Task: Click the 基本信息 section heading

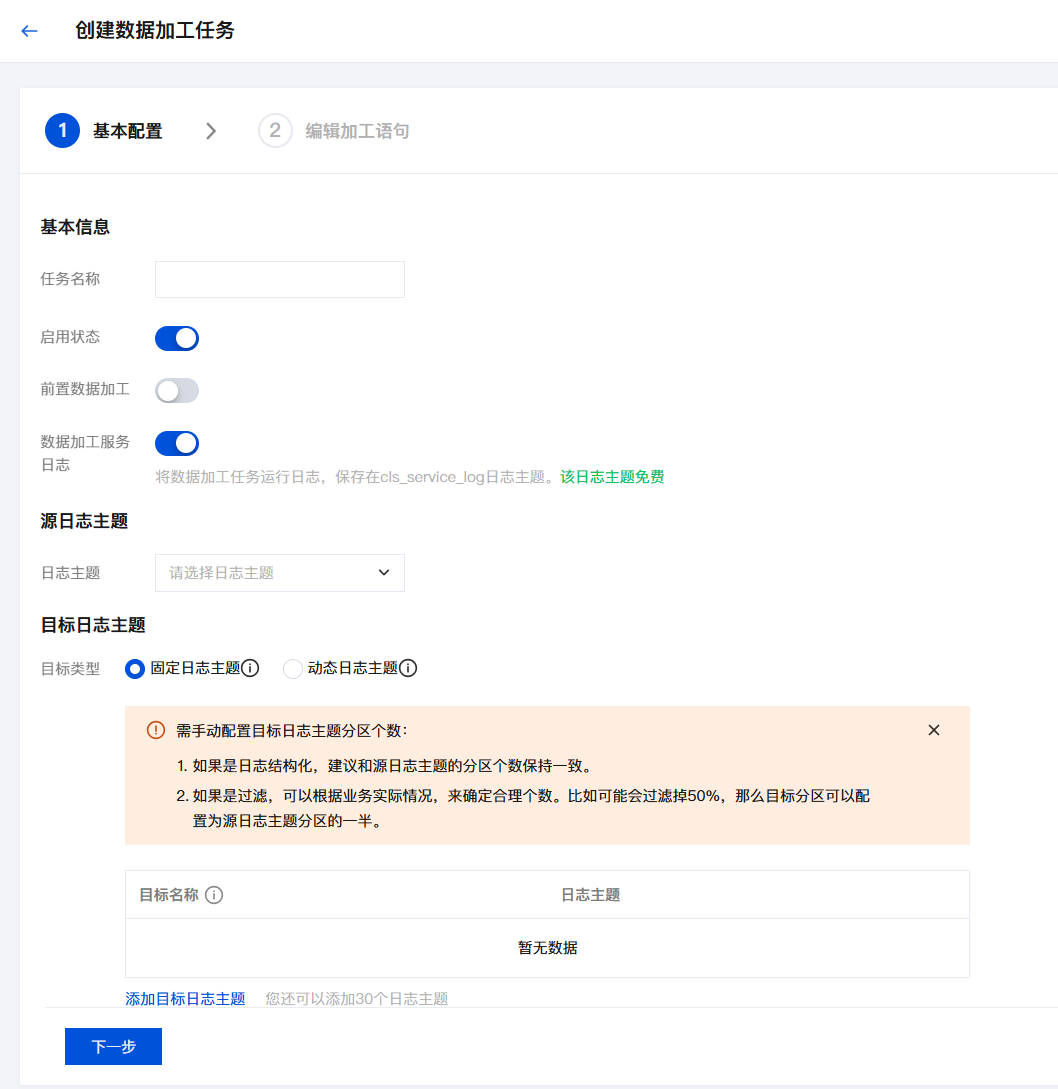Action: [x=75, y=227]
